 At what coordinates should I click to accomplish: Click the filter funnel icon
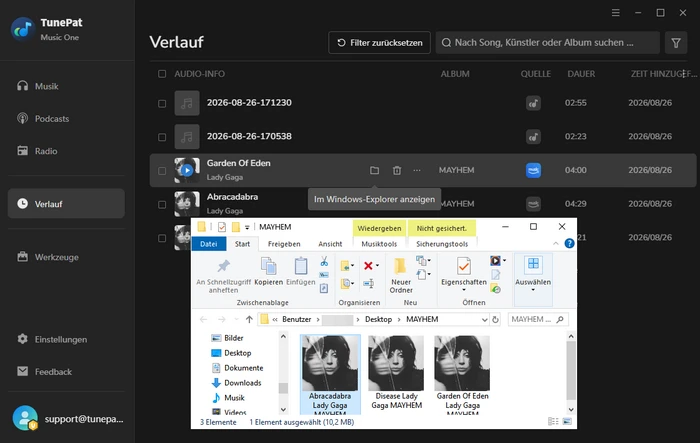[676, 43]
